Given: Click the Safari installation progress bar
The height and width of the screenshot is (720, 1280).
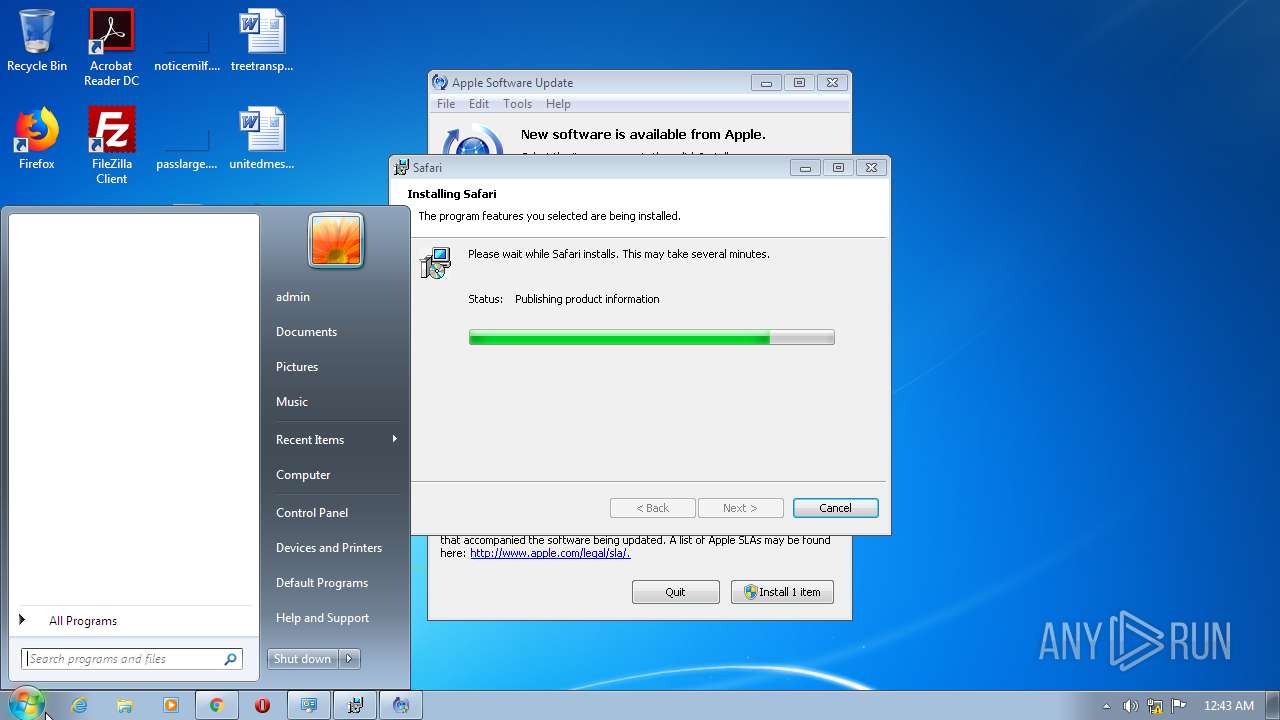Looking at the screenshot, I should pos(651,338).
